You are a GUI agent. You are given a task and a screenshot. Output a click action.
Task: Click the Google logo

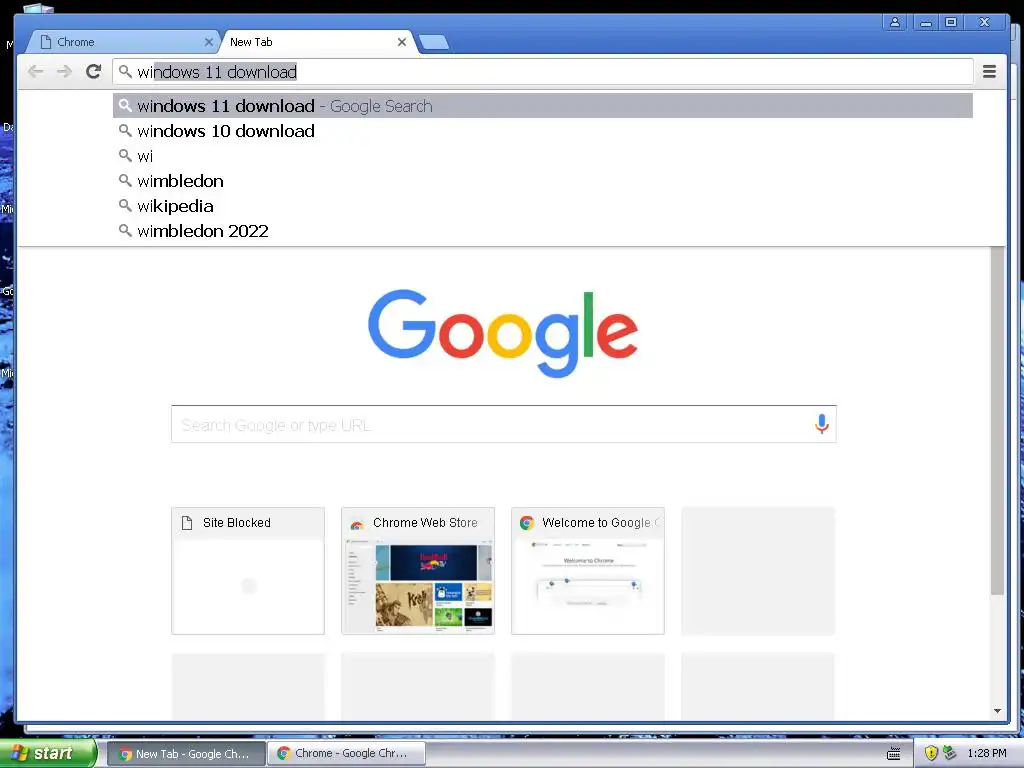coord(502,332)
